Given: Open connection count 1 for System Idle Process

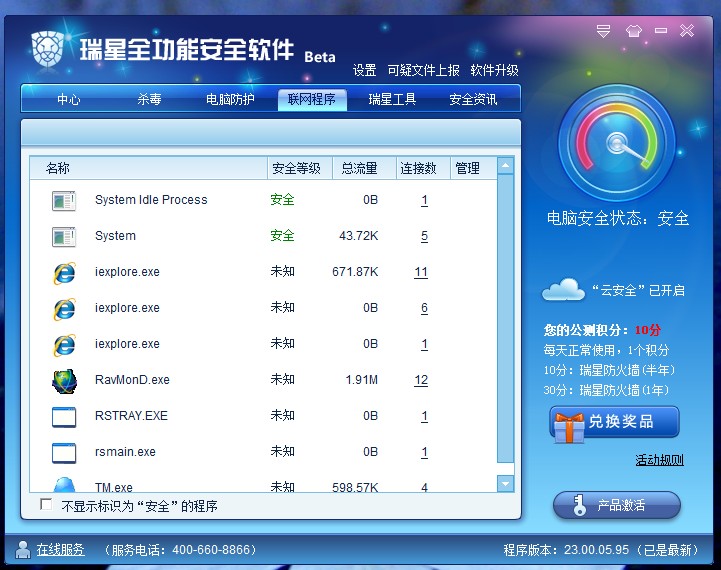Looking at the screenshot, I should (424, 200).
